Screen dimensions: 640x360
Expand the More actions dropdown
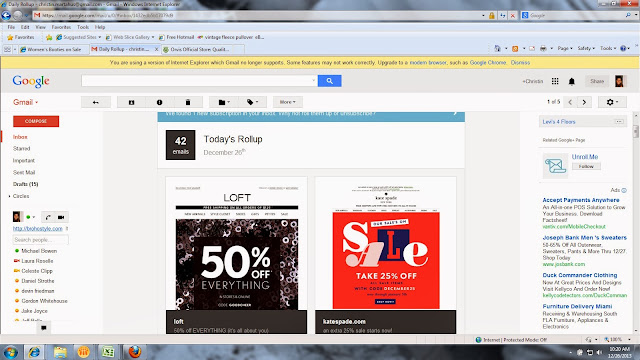(x=287, y=102)
